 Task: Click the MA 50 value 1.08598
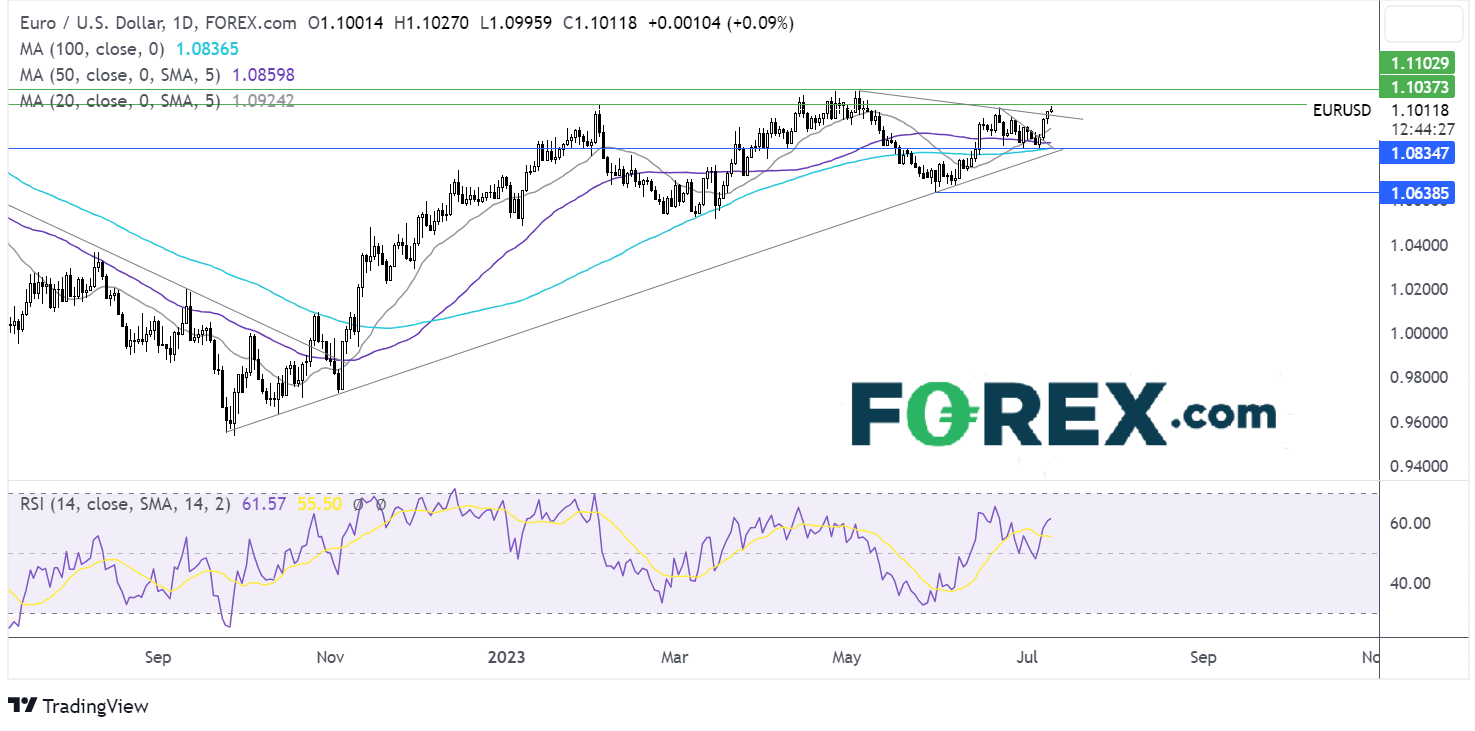[264, 74]
